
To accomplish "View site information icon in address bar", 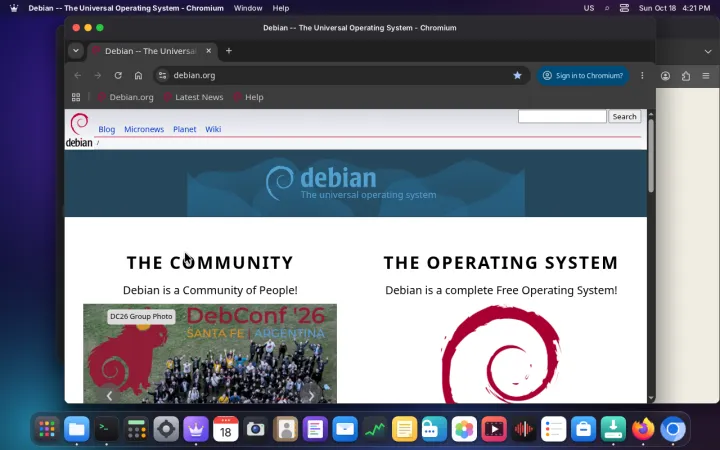I will click(163, 75).
